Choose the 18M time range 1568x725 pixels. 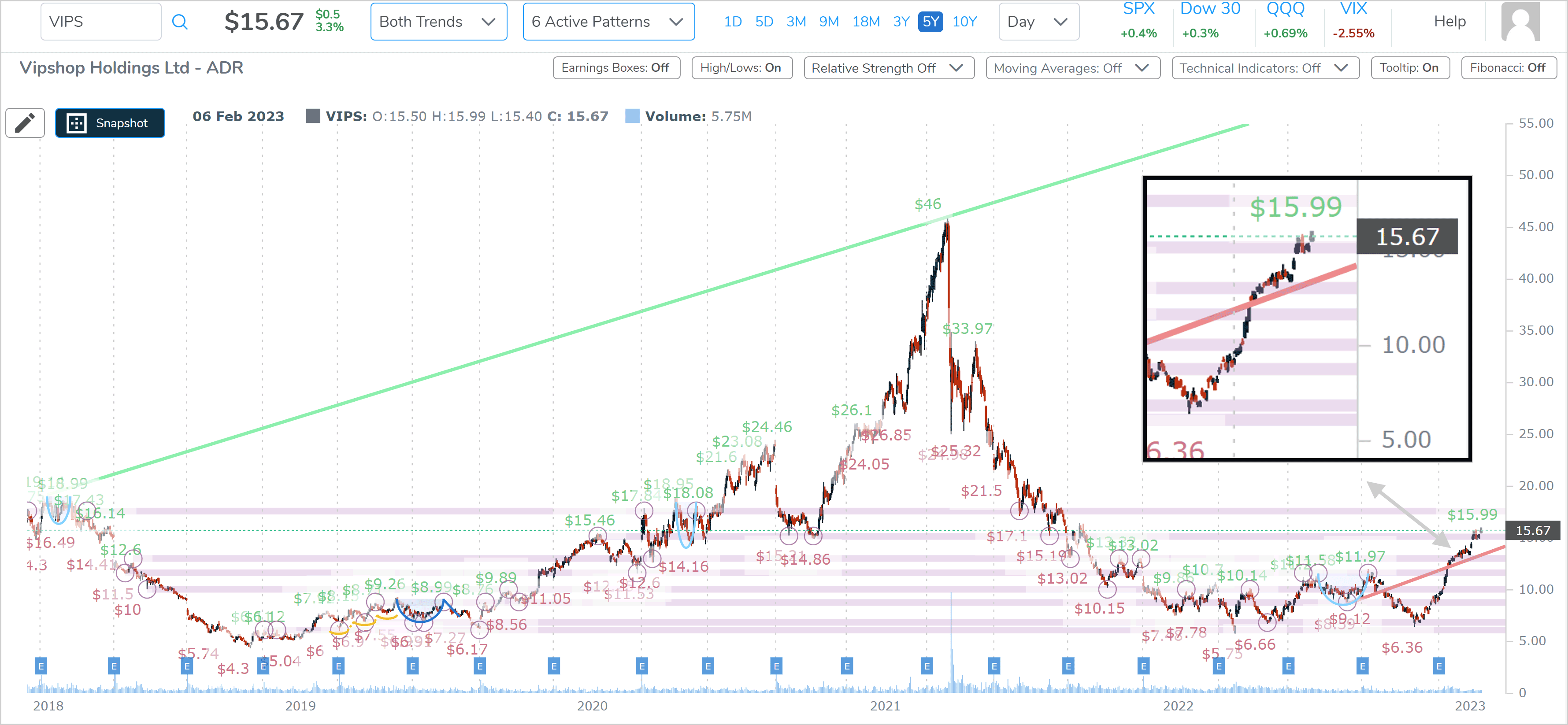point(866,22)
